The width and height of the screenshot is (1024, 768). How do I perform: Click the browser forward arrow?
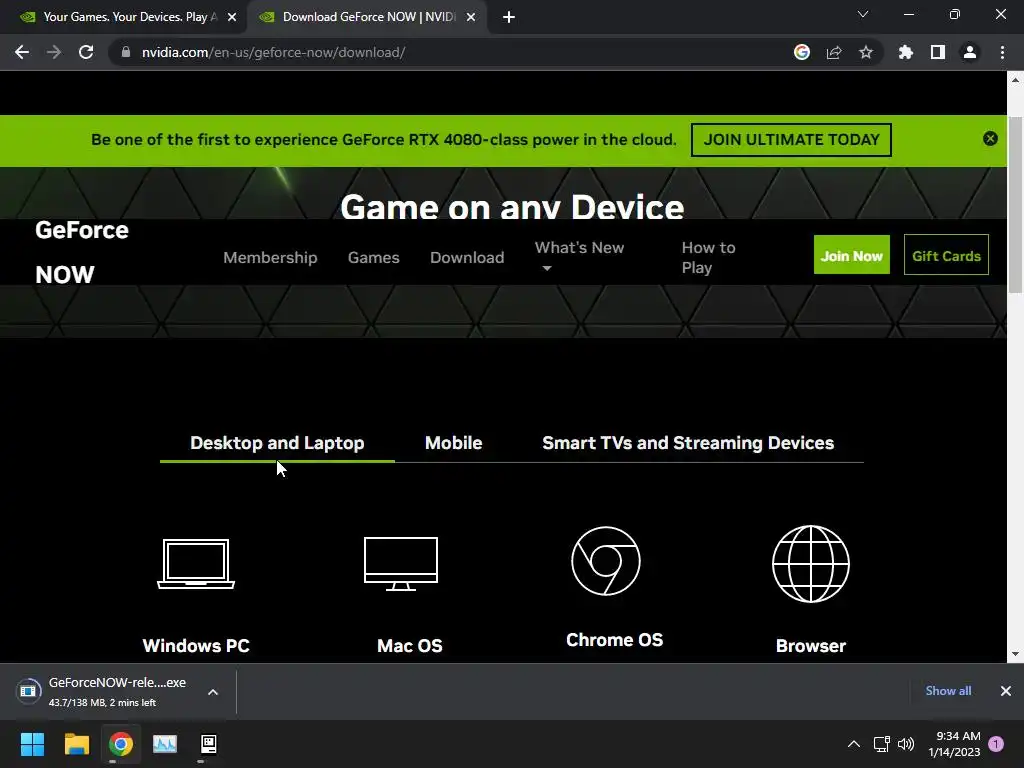coord(54,52)
